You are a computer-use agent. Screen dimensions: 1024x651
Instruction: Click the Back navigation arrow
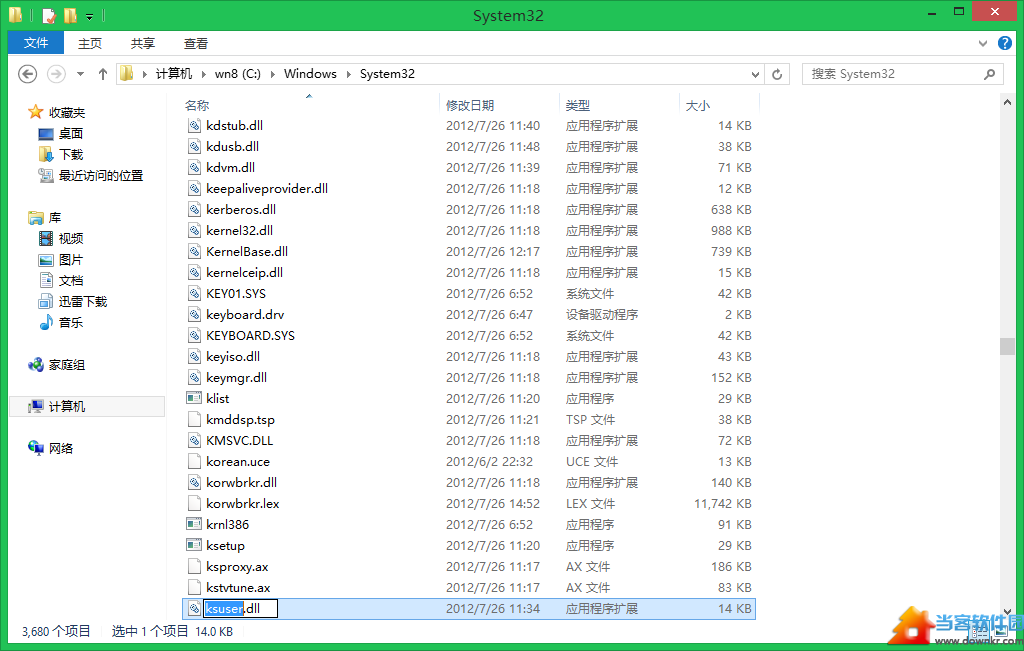pos(27,74)
